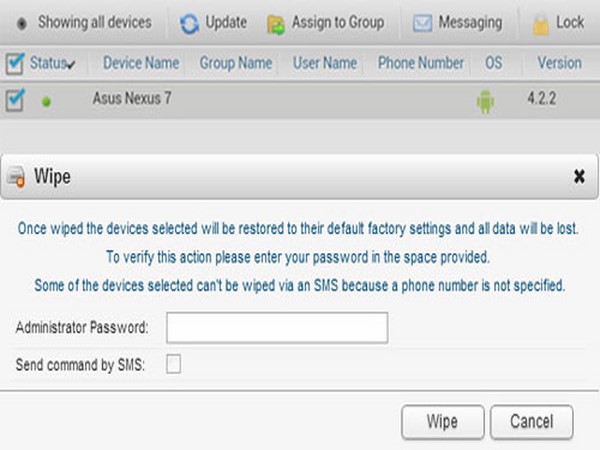Sort by the Group Name column header
This screenshot has width=600, height=450.
(235, 63)
